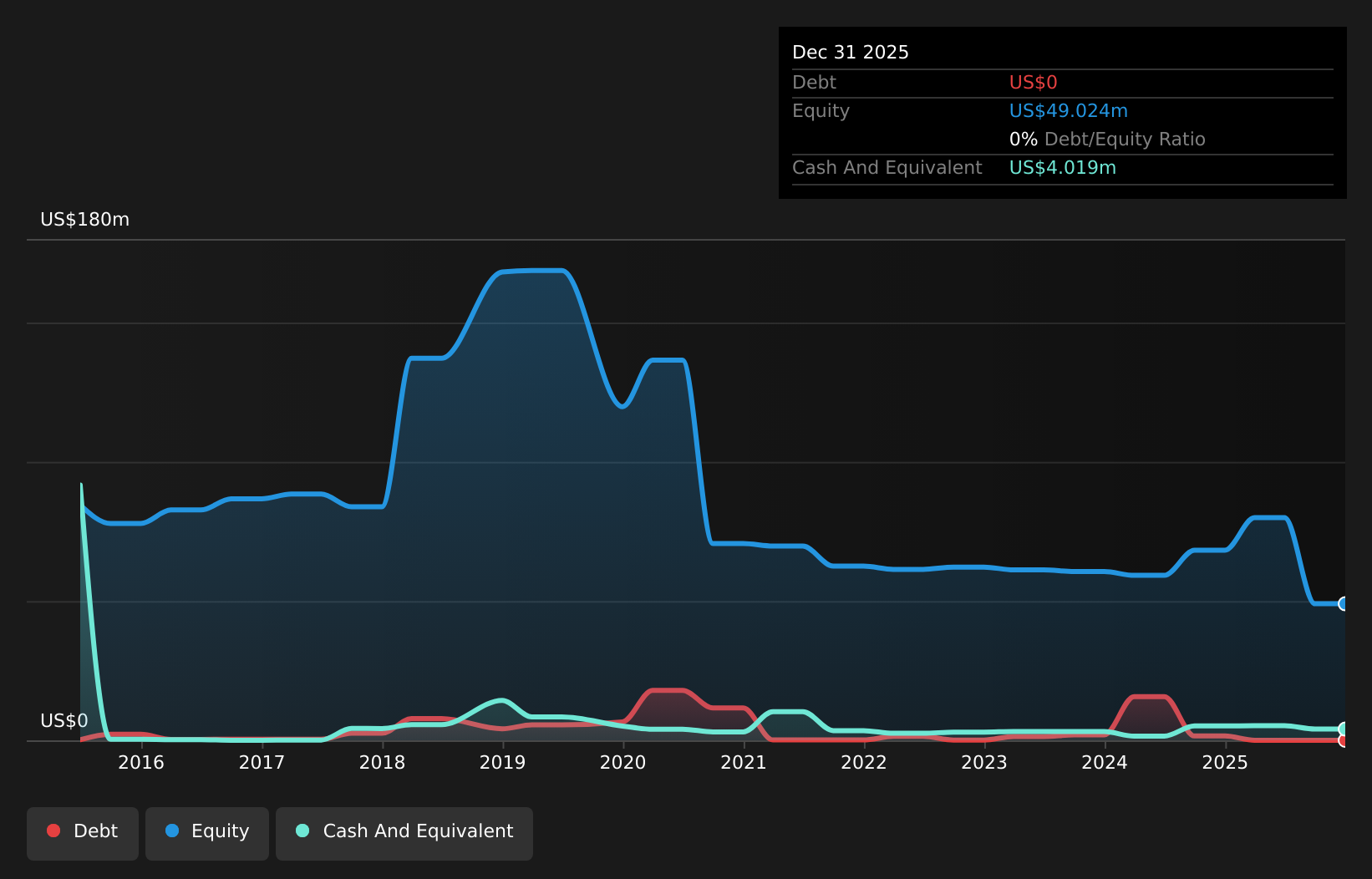Click the red Debt endpoint marker on chart
Viewport: 1372px width, 879px height.
(1344, 740)
